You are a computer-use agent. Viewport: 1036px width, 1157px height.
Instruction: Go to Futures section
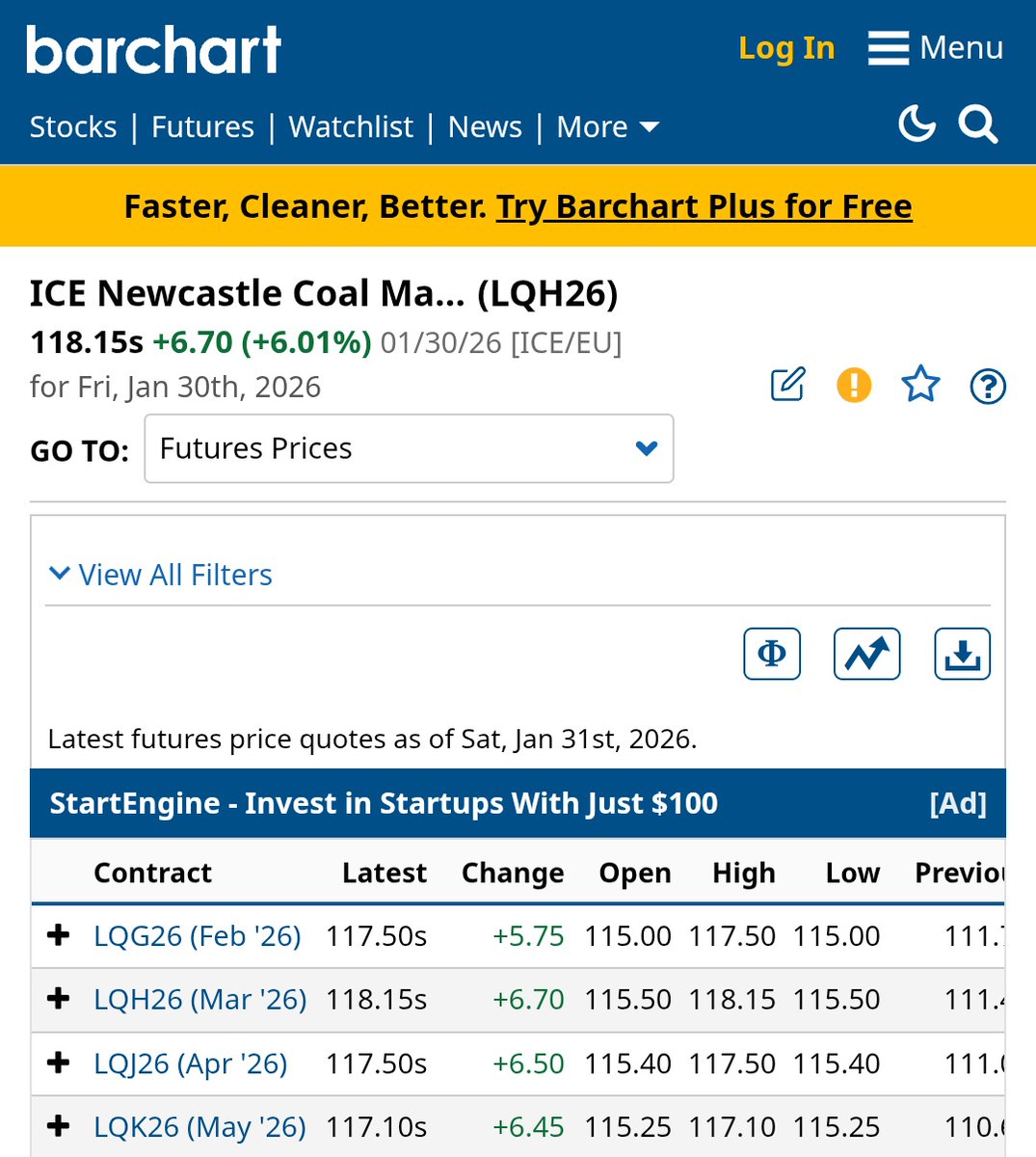click(x=202, y=127)
